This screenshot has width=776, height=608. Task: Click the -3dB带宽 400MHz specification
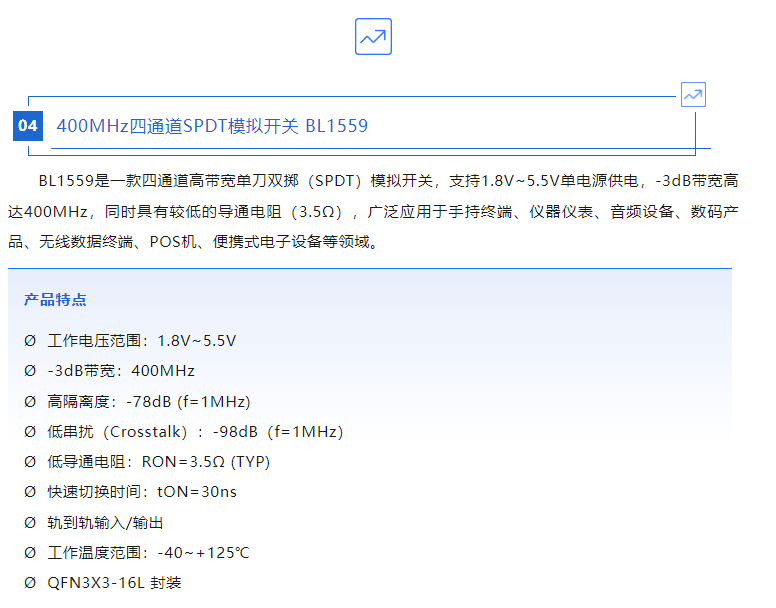[121, 371]
